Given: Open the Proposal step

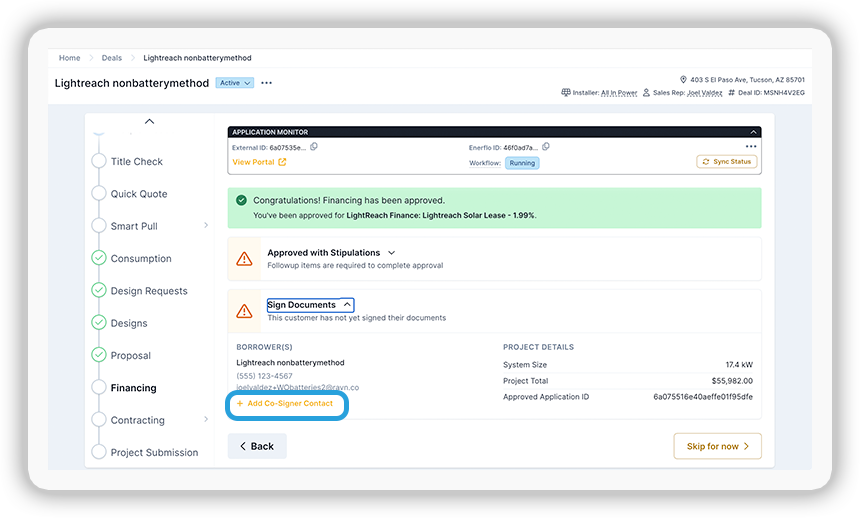Looking at the screenshot, I should (x=131, y=356).
